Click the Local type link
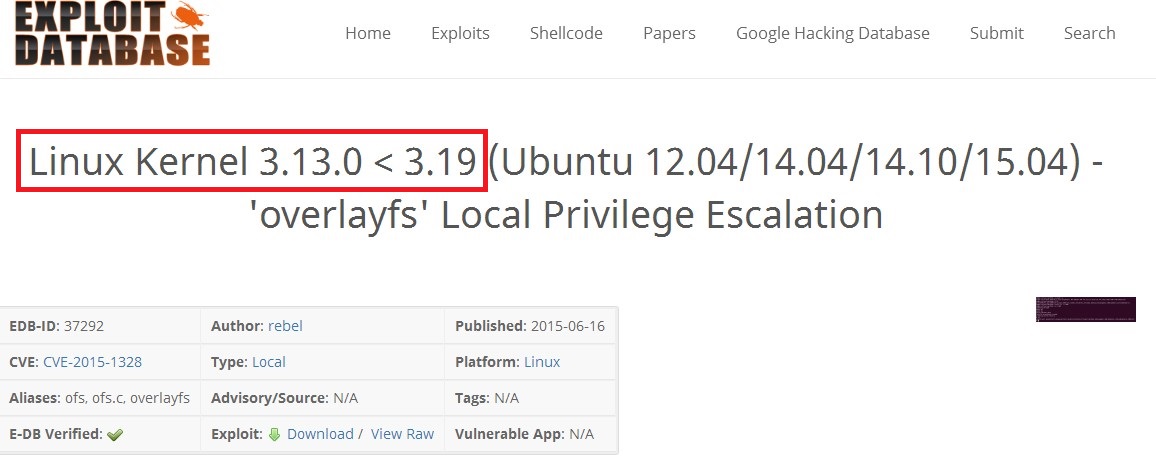This screenshot has height=458, width=1156. coord(269,362)
